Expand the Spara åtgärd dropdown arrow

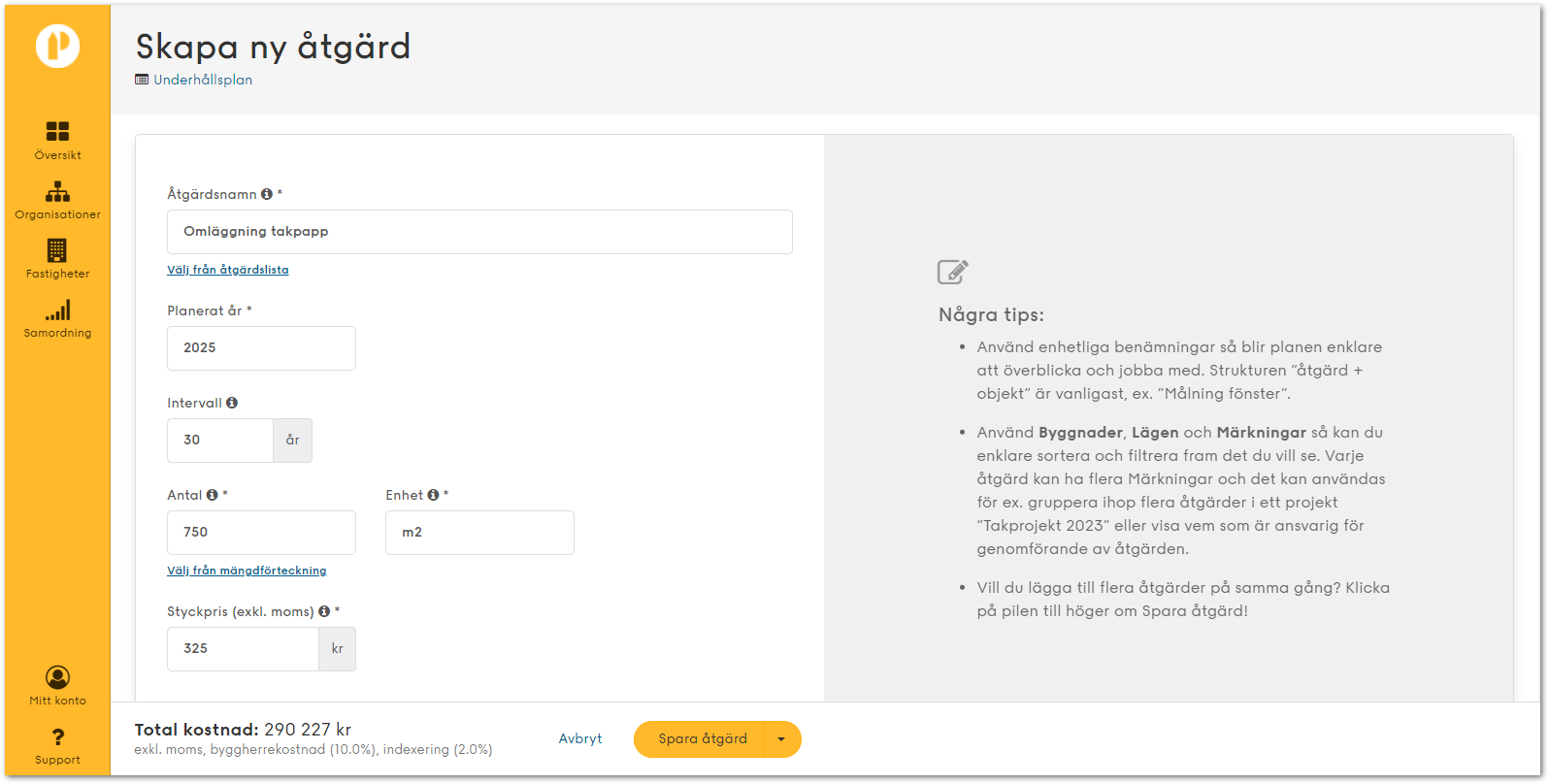click(781, 739)
